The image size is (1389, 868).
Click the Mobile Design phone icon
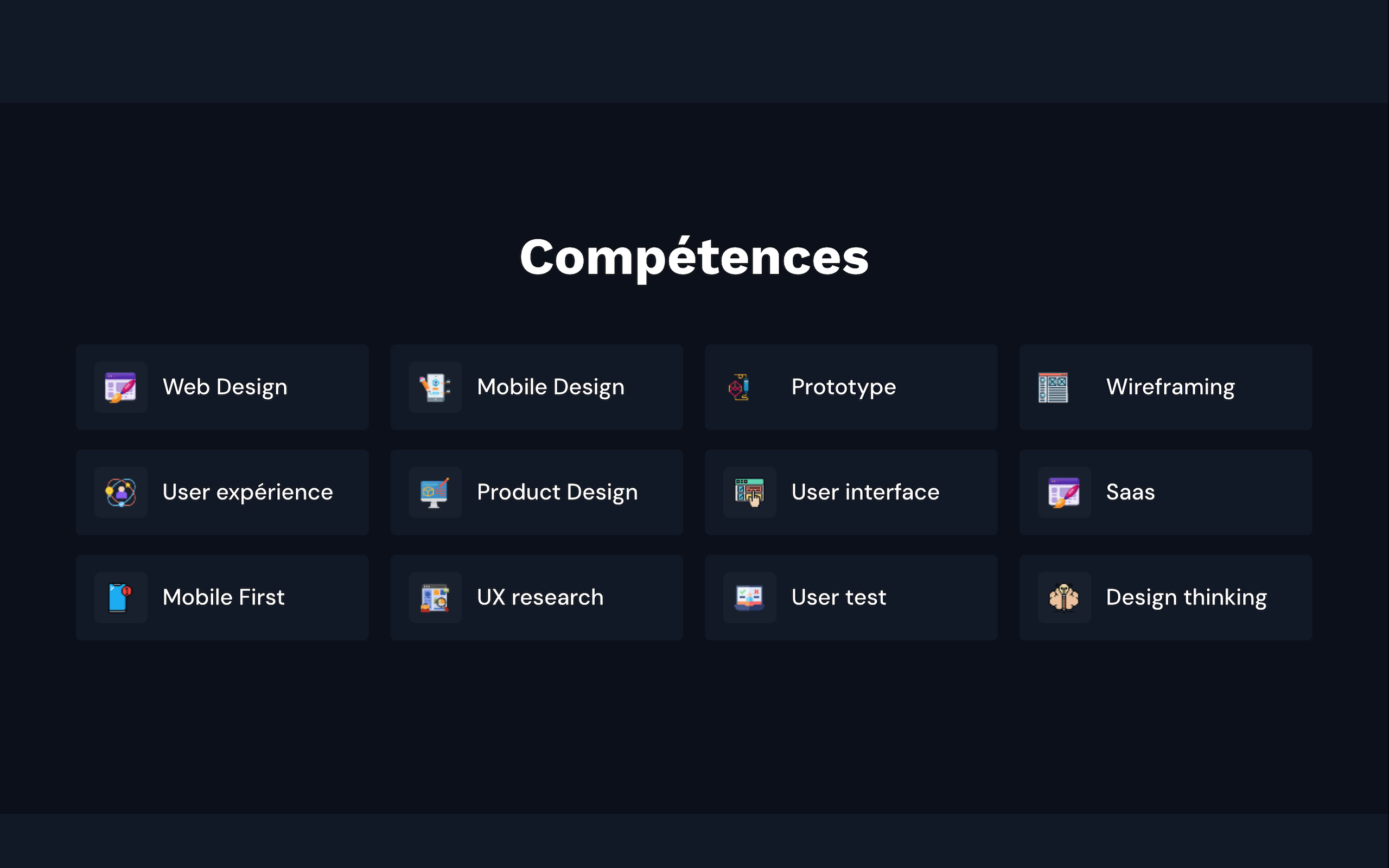point(435,387)
